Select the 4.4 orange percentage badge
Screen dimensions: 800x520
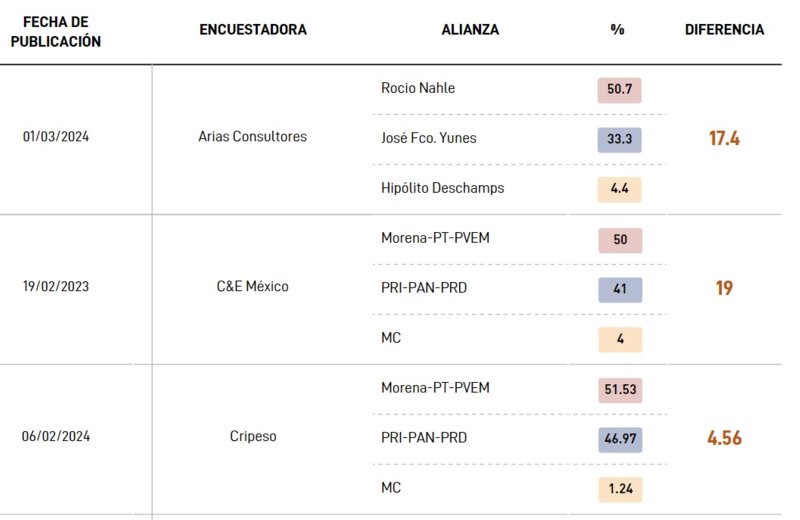619,189
